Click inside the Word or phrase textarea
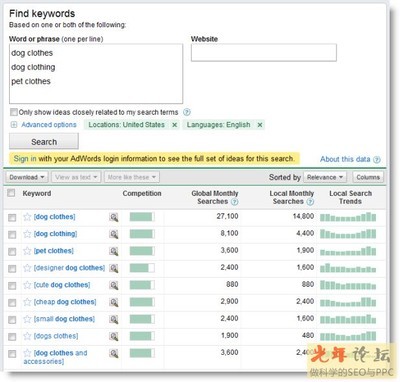The height and width of the screenshot is (382, 400). (96, 74)
